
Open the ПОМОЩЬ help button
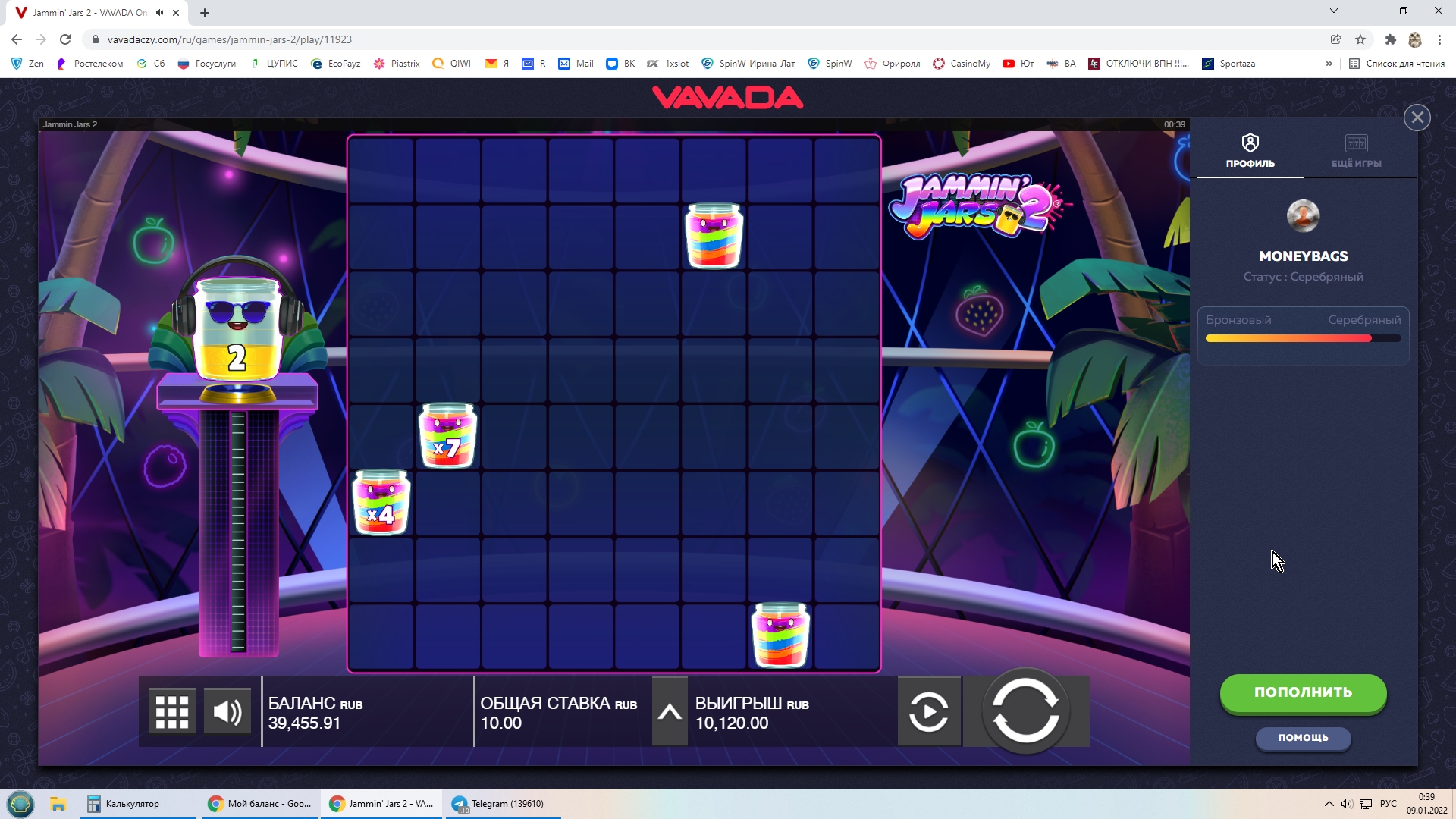[x=1303, y=738]
